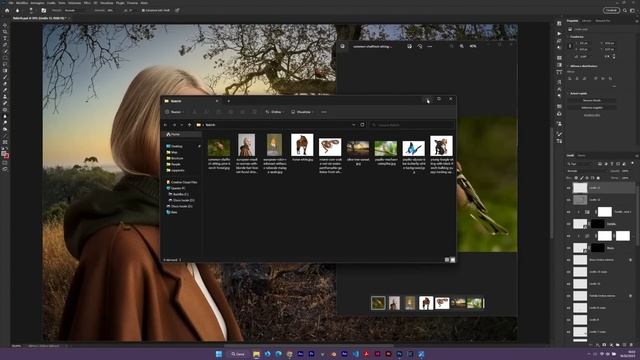Viewport: 640px width, 360px height.
Task: Click the horse thumbnail in photo viewer filmstrip
Action: click(426, 303)
